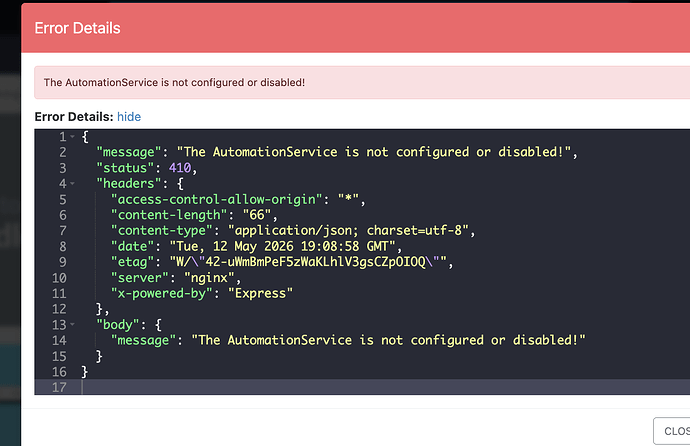The width and height of the screenshot is (690, 446).
Task: Click the etag value string
Action: coord(308,262)
